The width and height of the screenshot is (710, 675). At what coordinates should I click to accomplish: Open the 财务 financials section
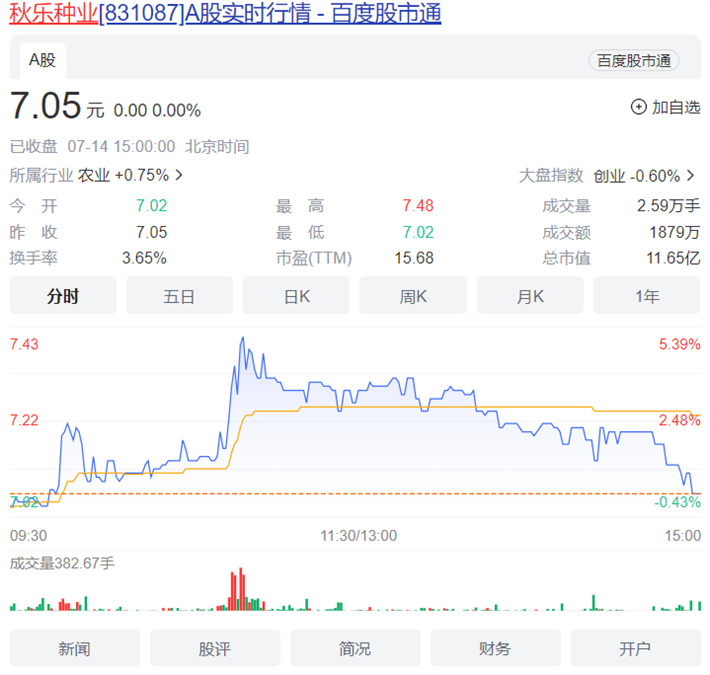(x=495, y=649)
